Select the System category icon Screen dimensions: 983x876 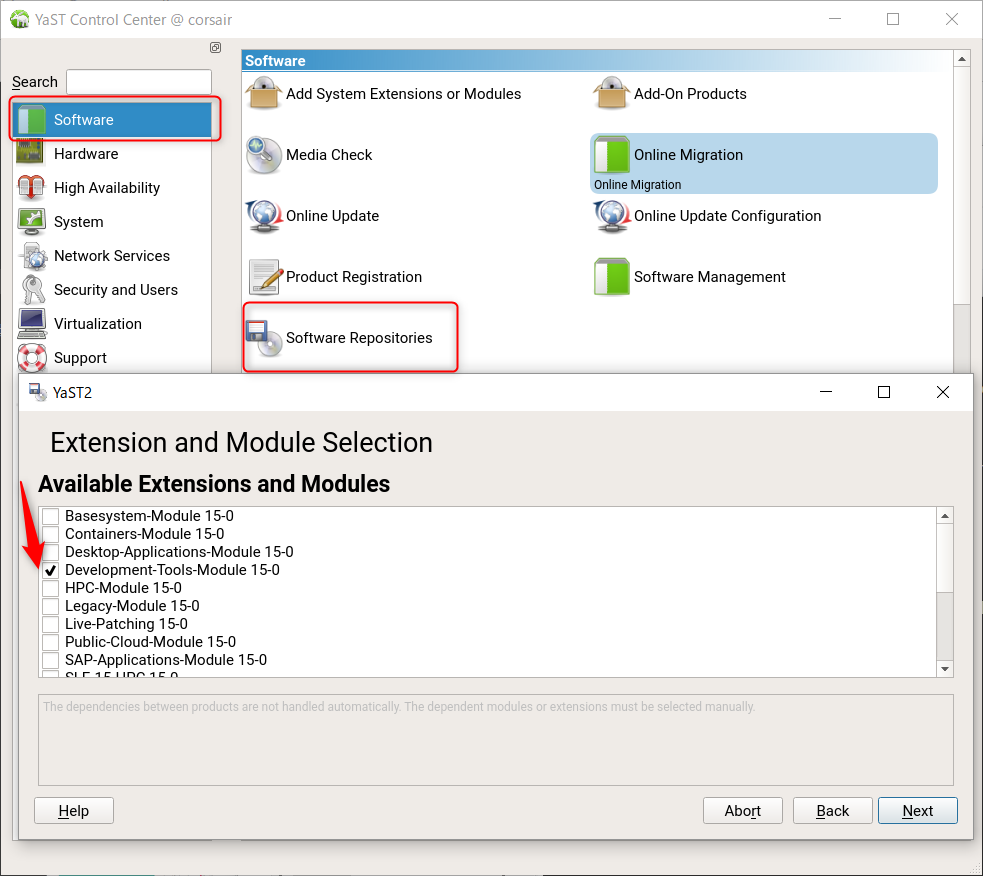click(31, 221)
